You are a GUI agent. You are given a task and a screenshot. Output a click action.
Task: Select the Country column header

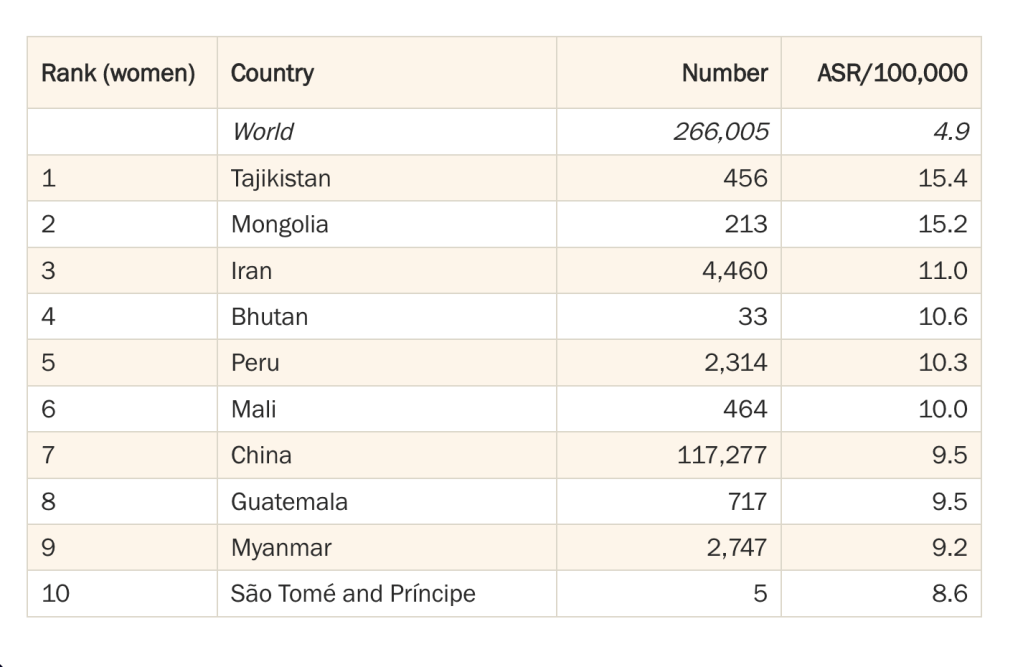point(272,73)
